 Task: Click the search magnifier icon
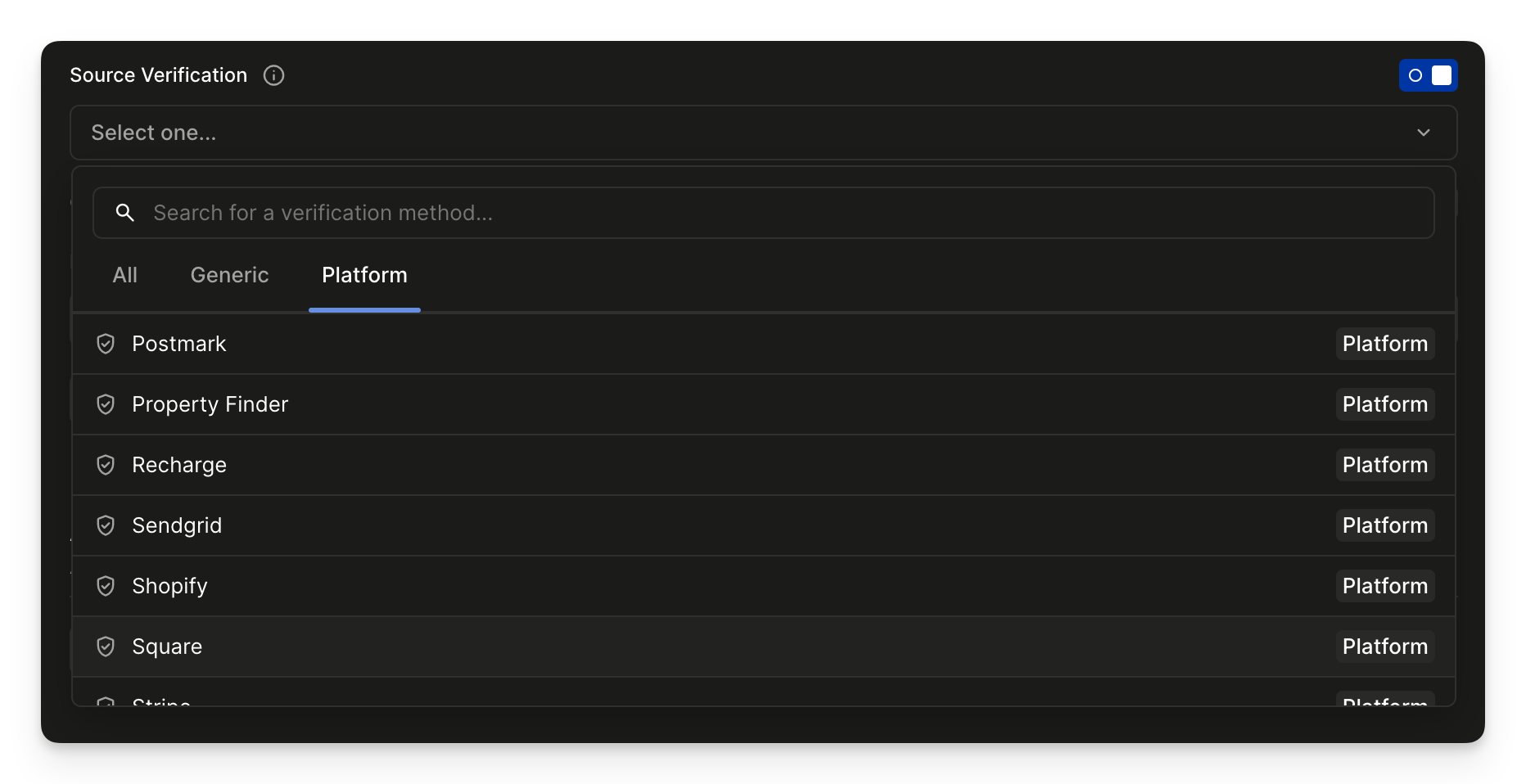124,213
